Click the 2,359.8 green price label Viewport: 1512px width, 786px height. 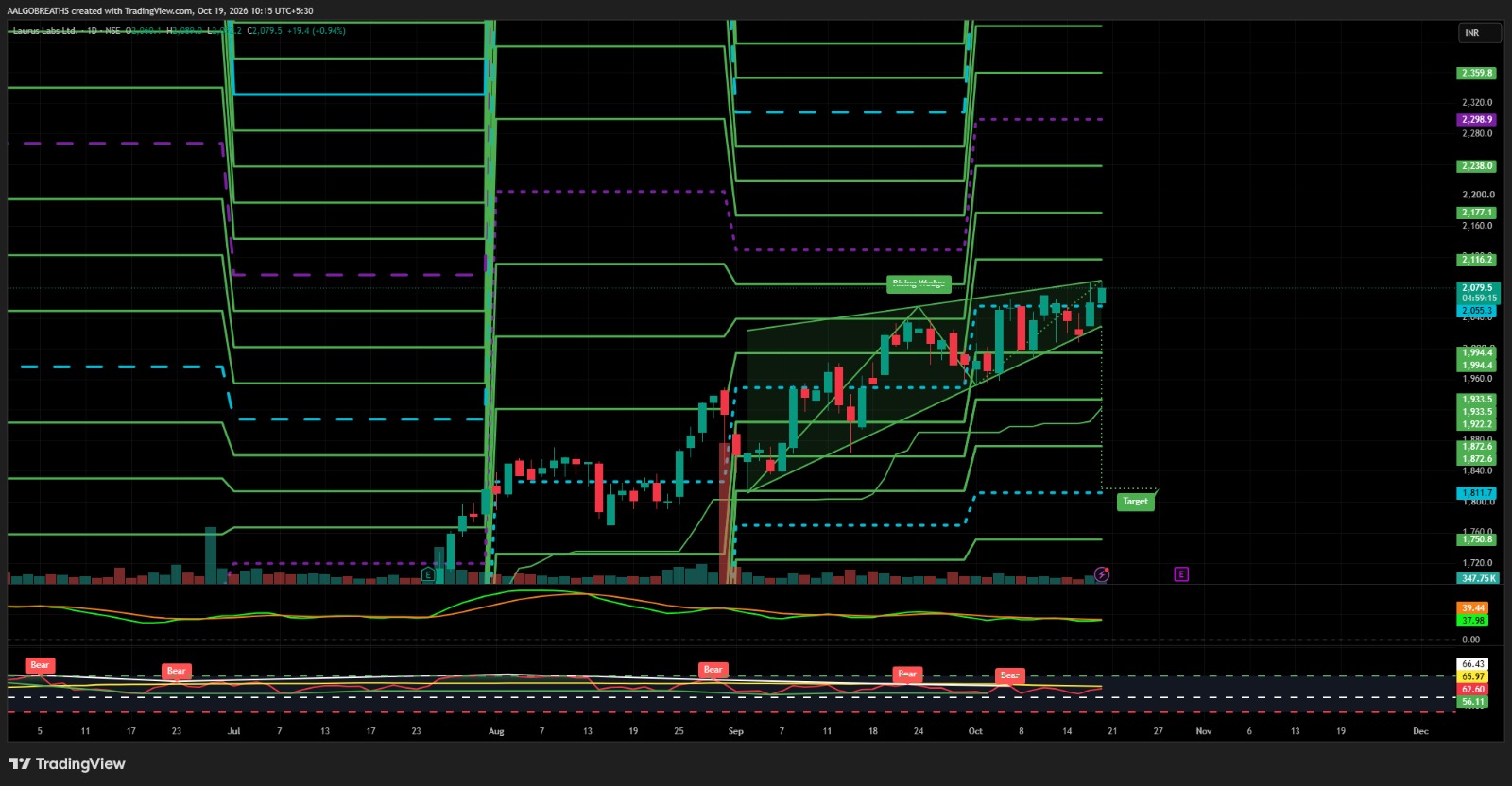tap(1477, 73)
